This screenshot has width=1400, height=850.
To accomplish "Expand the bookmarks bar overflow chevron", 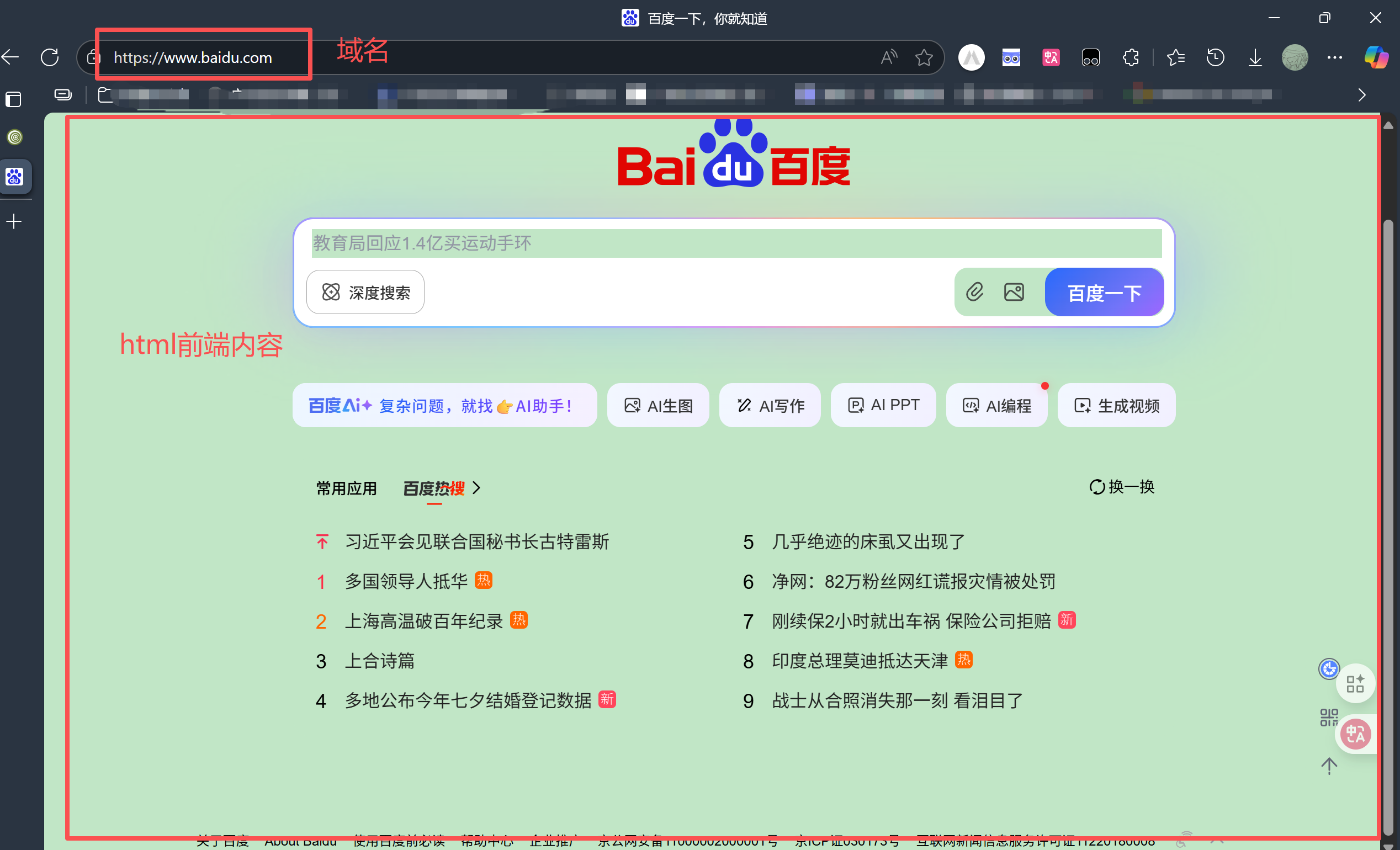I will [x=1362, y=95].
